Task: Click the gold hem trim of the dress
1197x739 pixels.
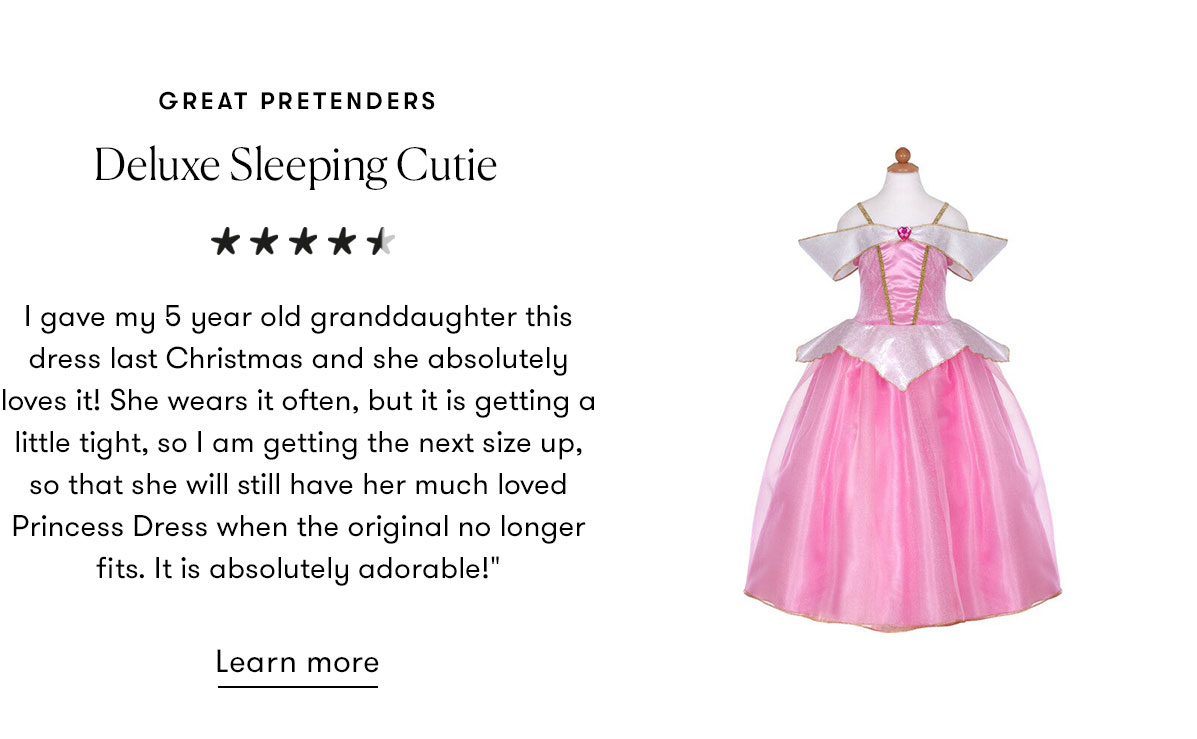Action: point(902,626)
